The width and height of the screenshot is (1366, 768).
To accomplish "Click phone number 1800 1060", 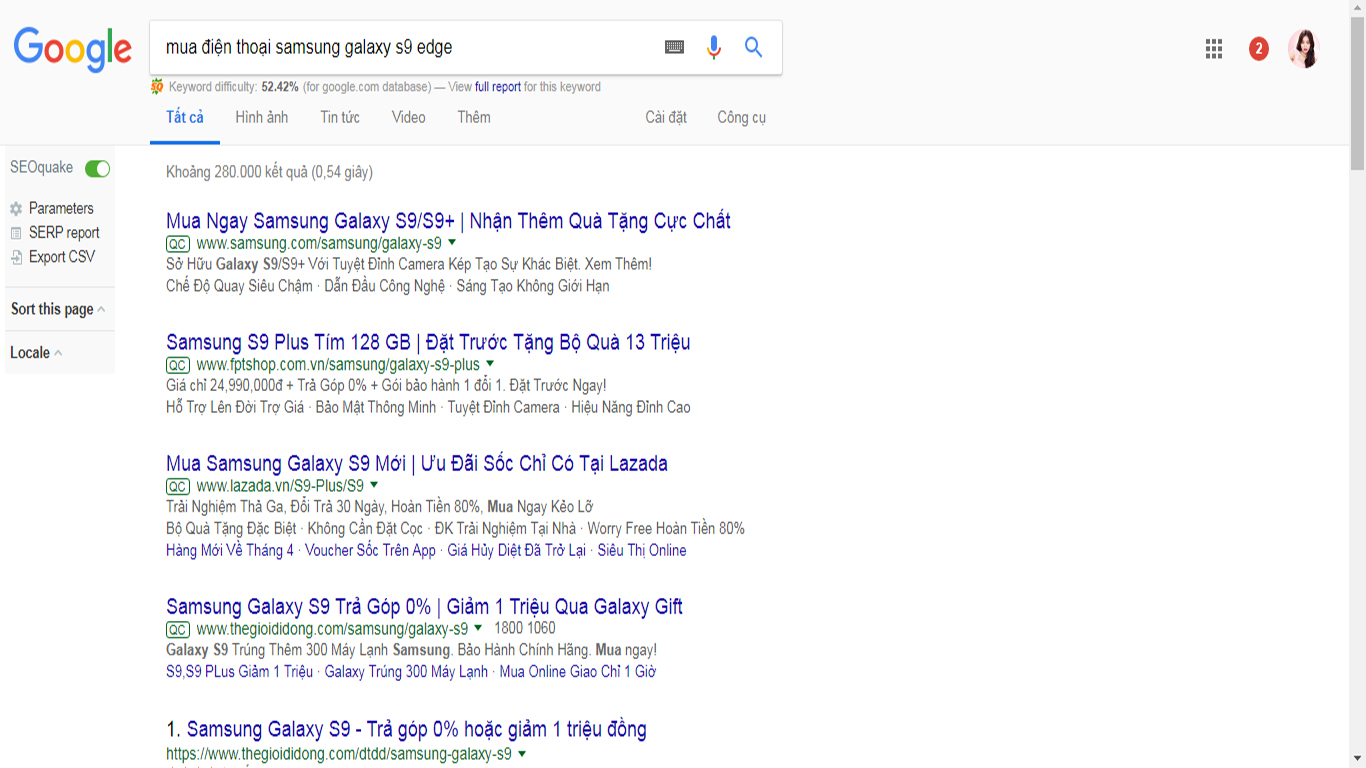I will pos(525,629).
